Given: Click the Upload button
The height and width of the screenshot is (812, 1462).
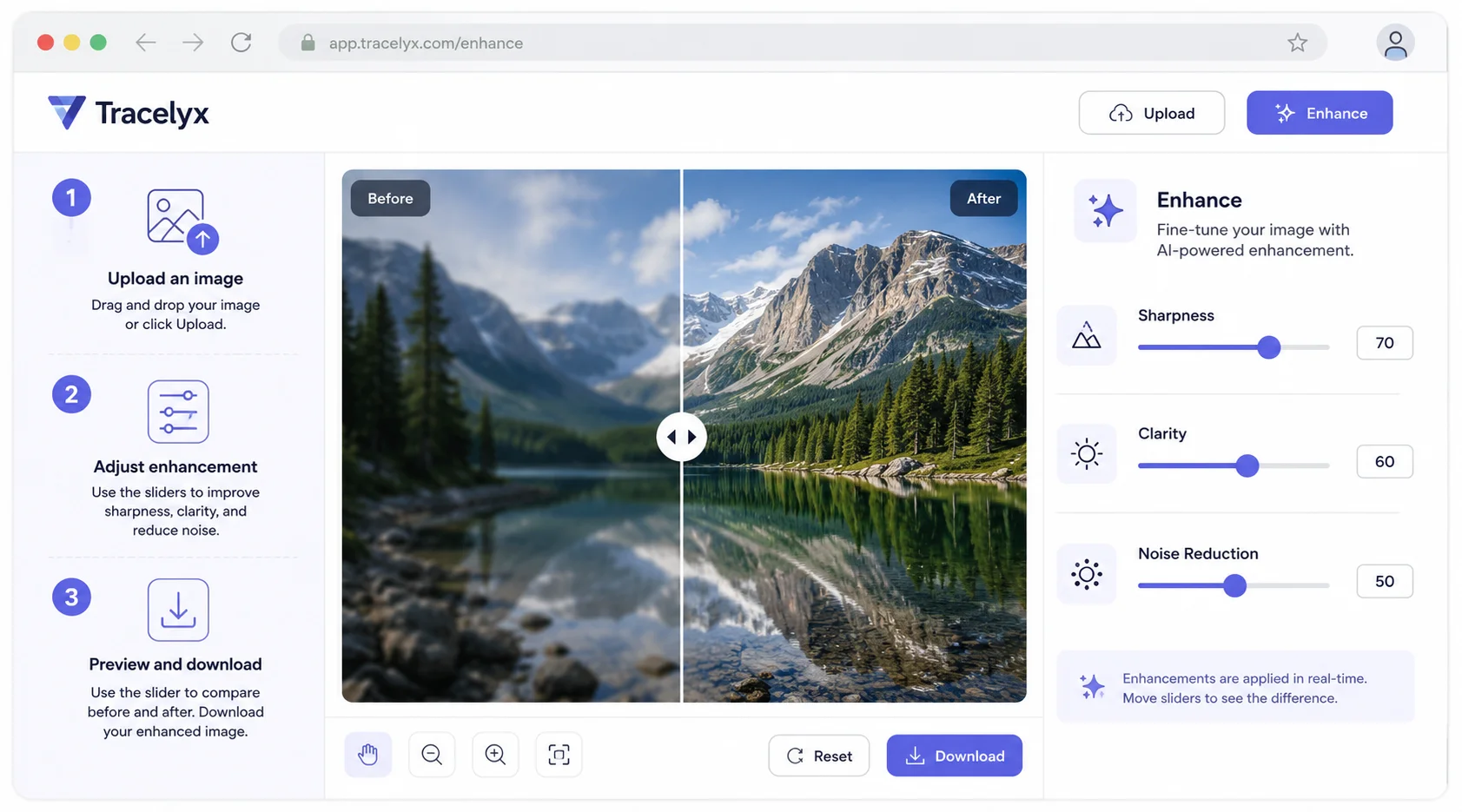Looking at the screenshot, I should pyautogui.click(x=1152, y=113).
